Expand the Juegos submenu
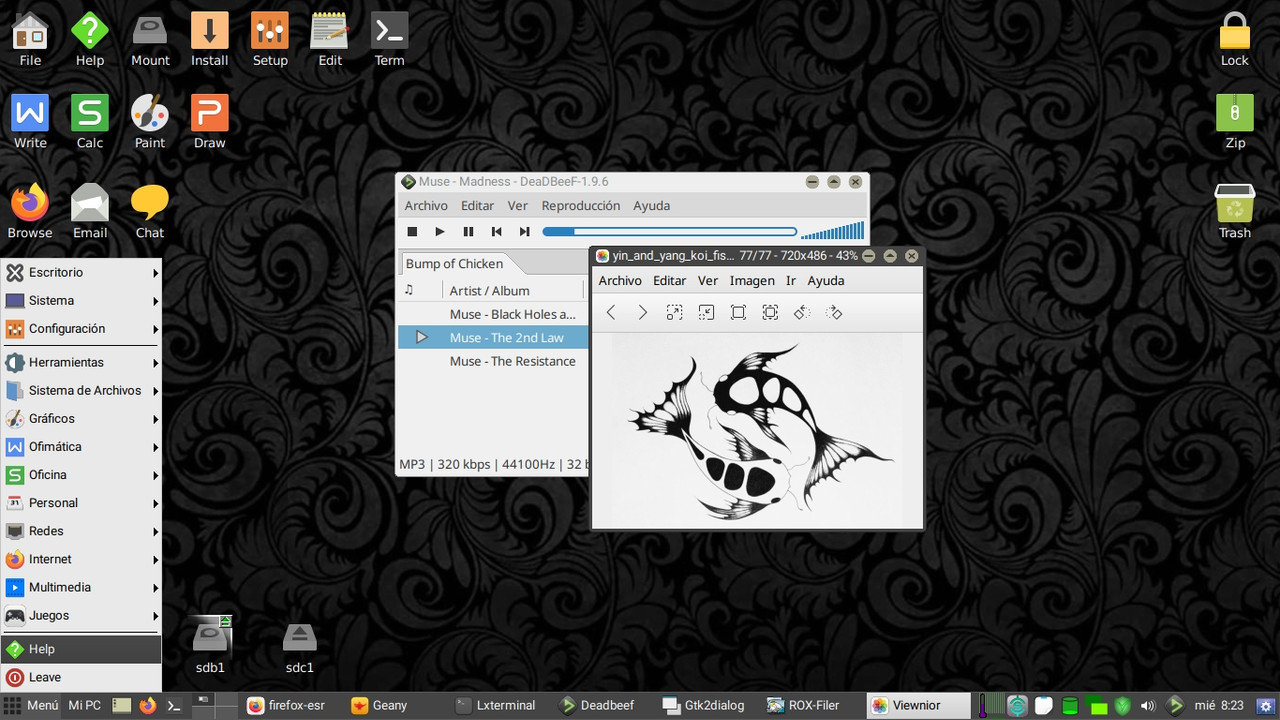 tap(81, 615)
